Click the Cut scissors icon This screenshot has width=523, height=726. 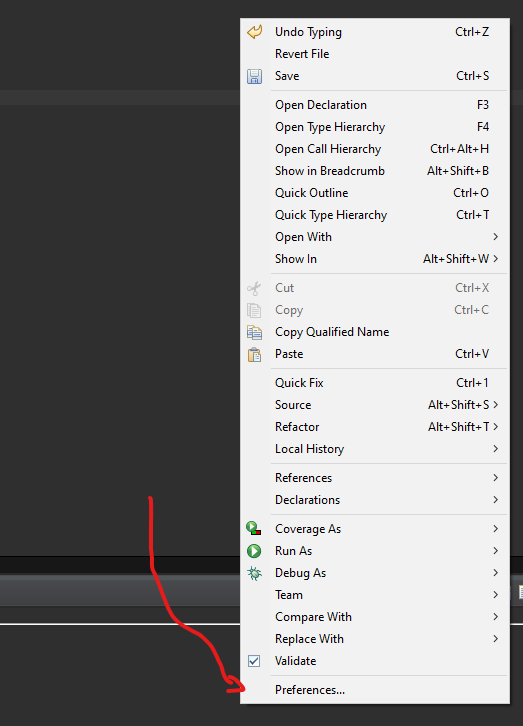pyautogui.click(x=254, y=288)
